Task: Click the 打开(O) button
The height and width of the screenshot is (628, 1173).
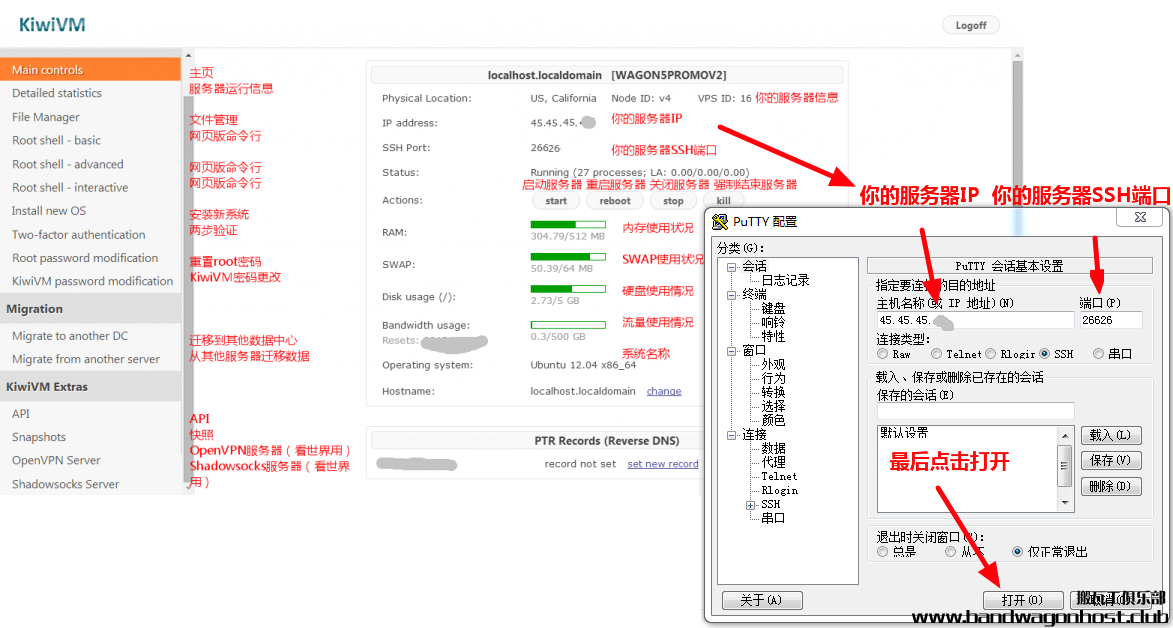Action: coord(1023,600)
